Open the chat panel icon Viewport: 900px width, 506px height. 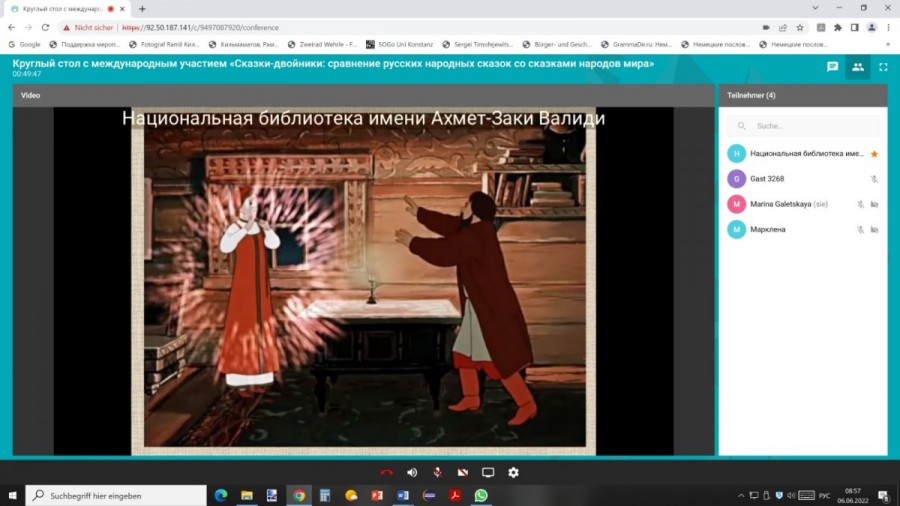pyautogui.click(x=832, y=67)
